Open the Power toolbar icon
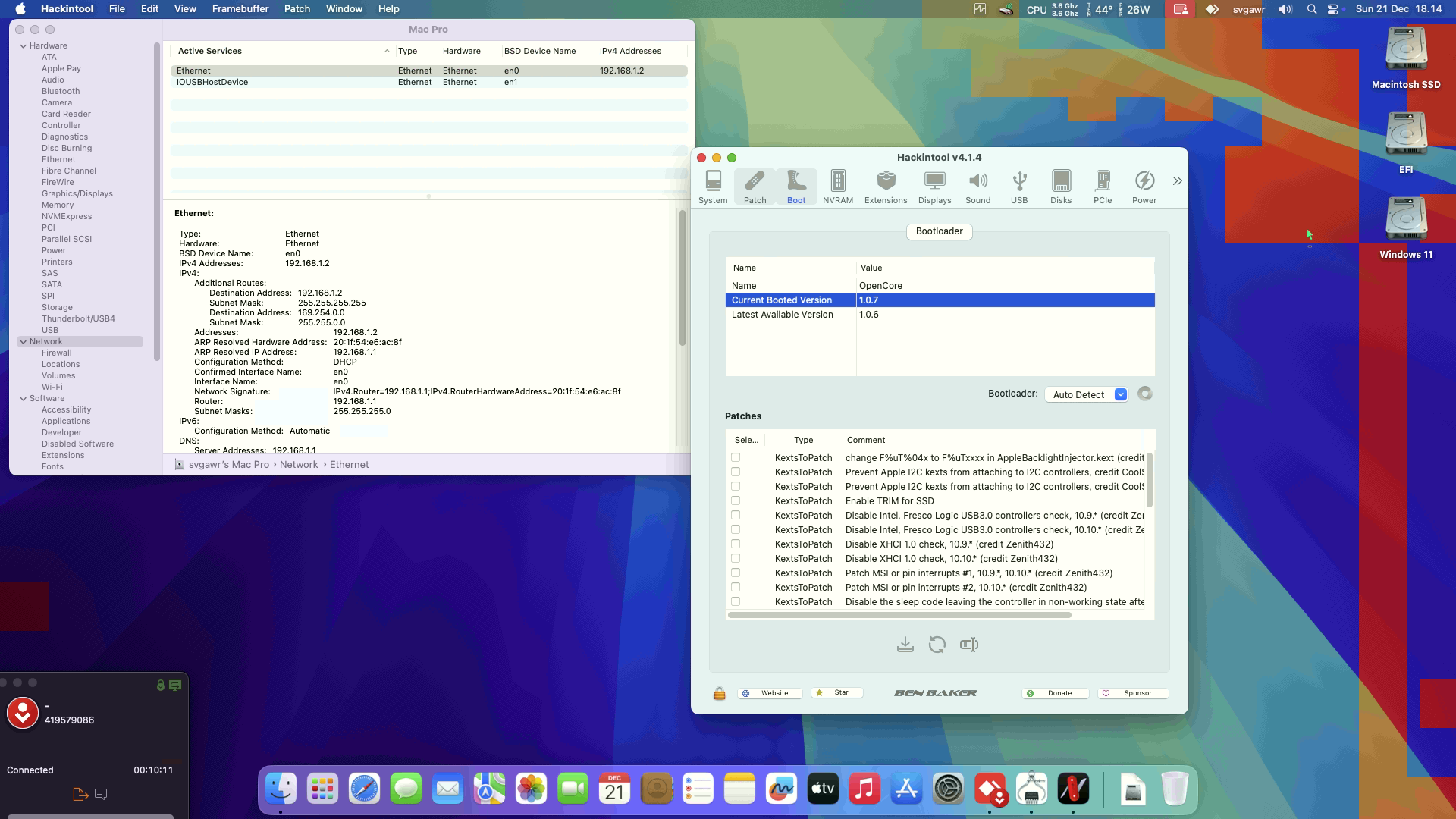The image size is (1456, 819). pyautogui.click(x=1144, y=187)
